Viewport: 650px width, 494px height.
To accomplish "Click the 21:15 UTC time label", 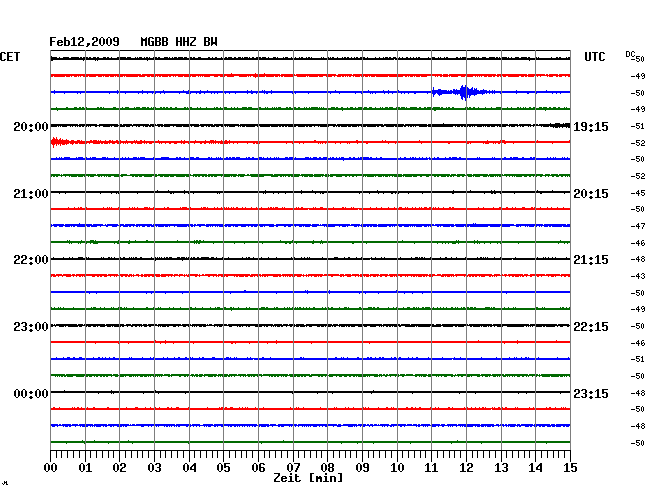I will [x=591, y=260].
